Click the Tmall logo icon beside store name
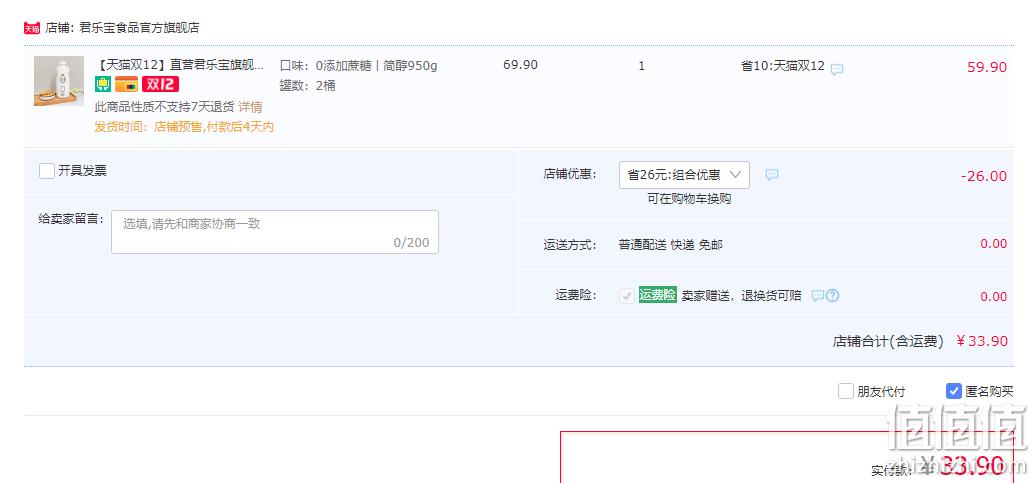This screenshot has width=1036, height=483. pos(32,28)
